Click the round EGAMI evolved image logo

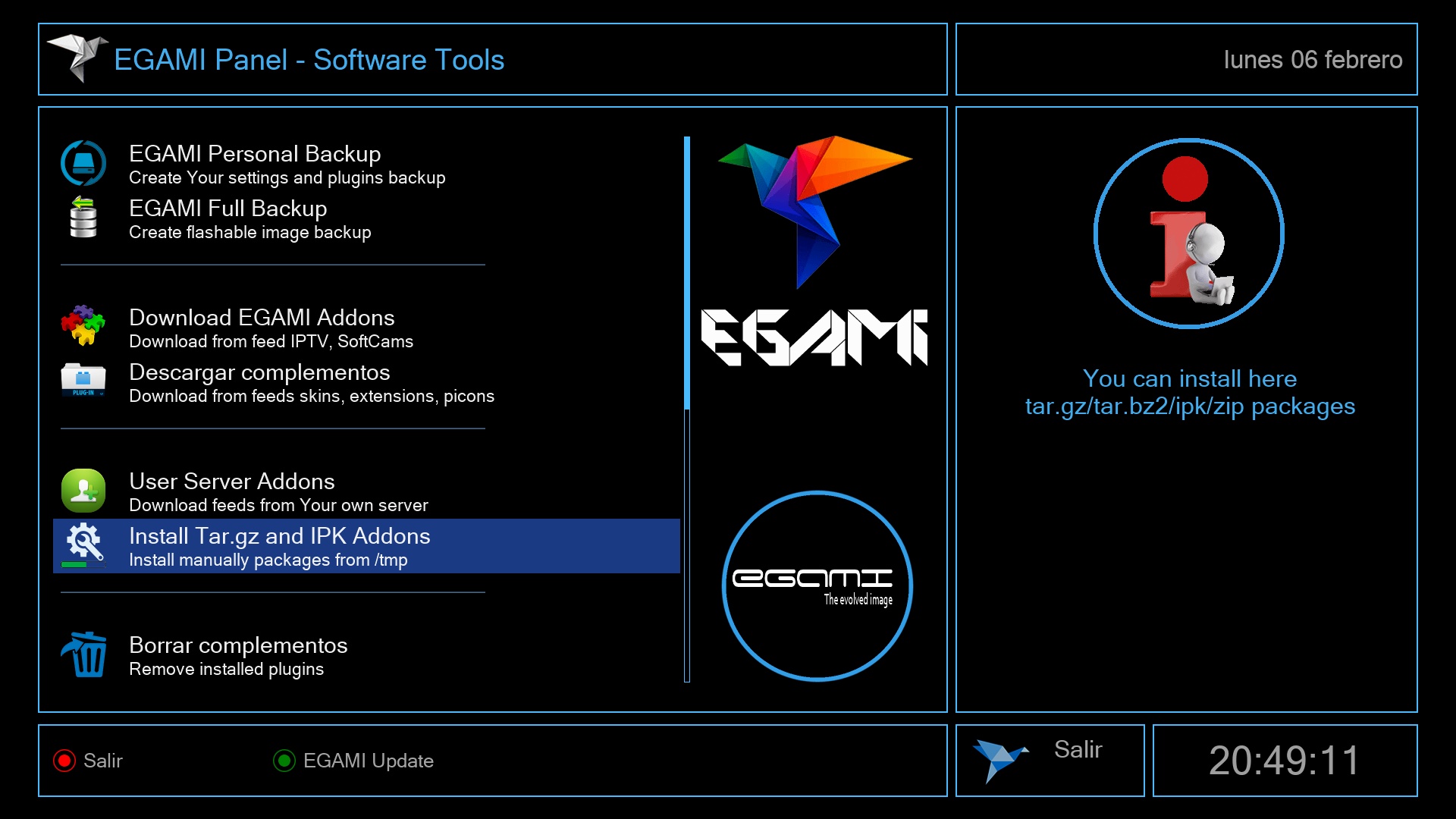[x=817, y=586]
